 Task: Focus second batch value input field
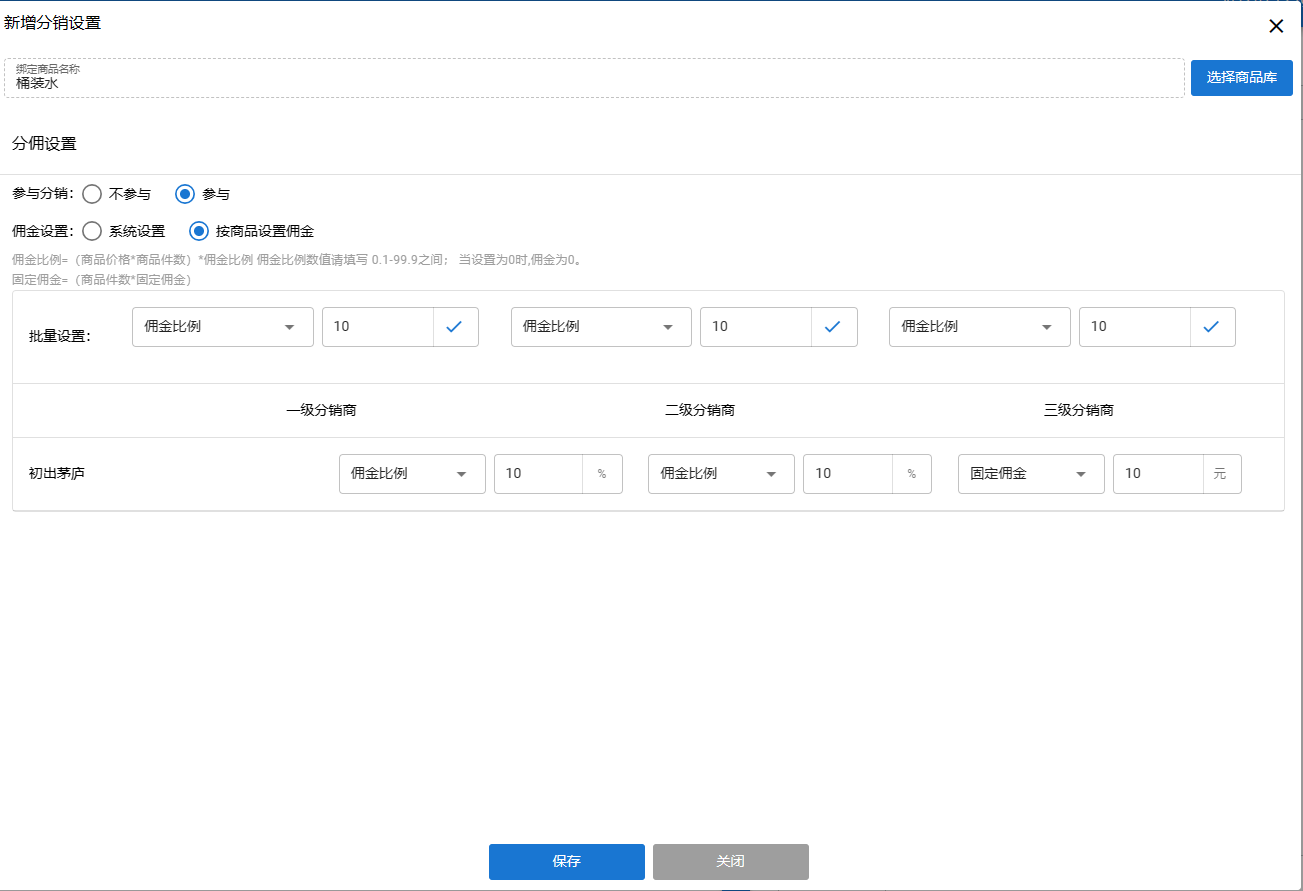[756, 327]
